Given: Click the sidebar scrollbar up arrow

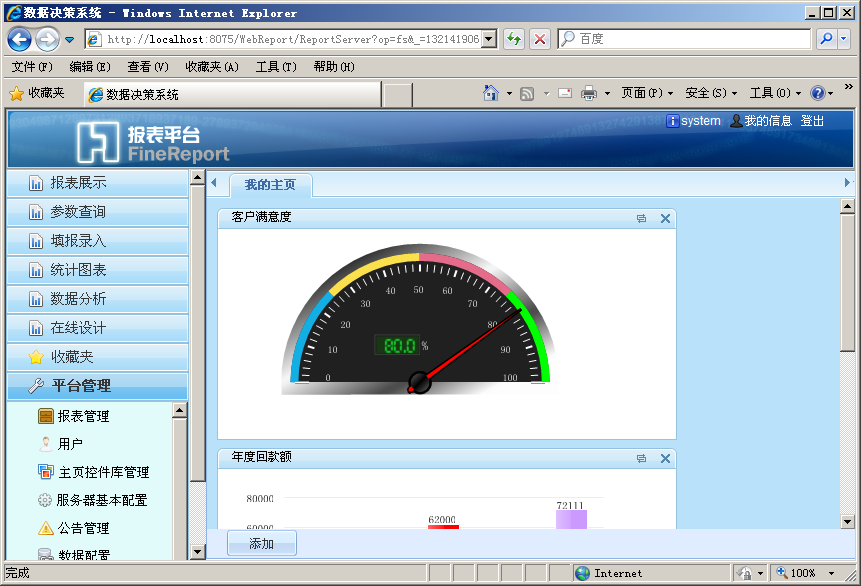Looking at the screenshot, I should pos(197,177).
